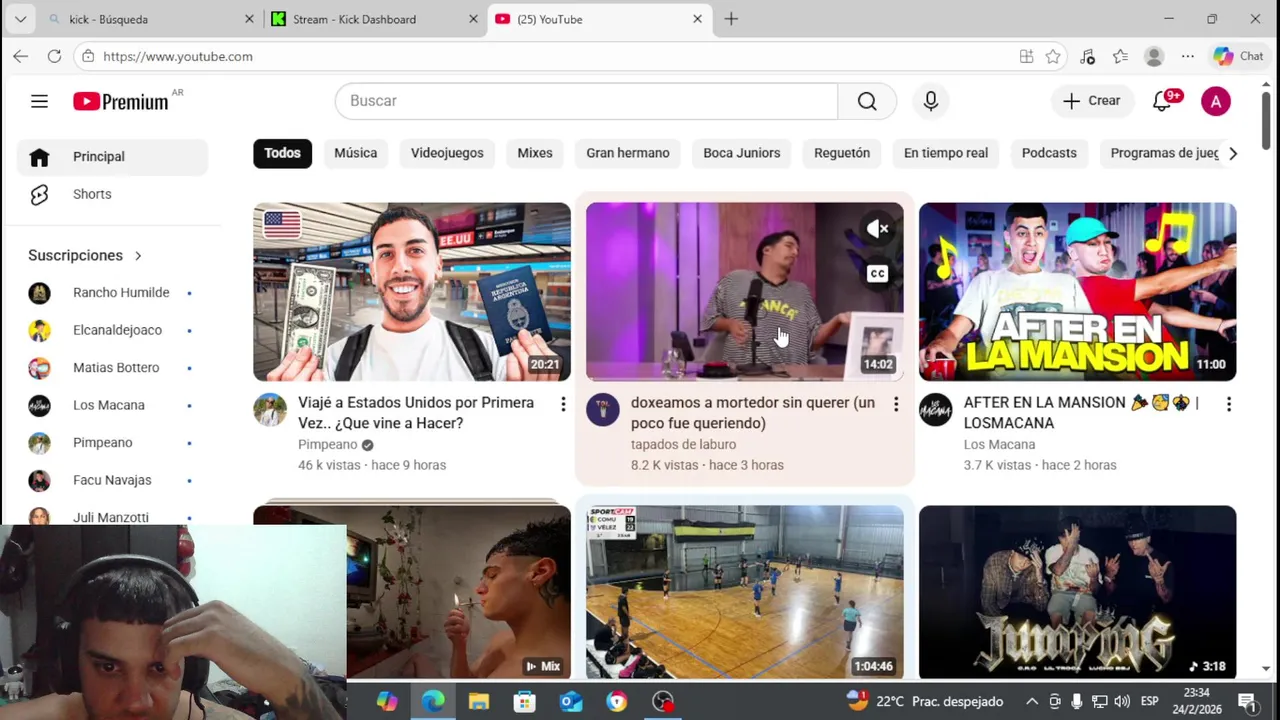Expand Suscripciones section arrow
The height and width of the screenshot is (720, 1280).
point(138,256)
